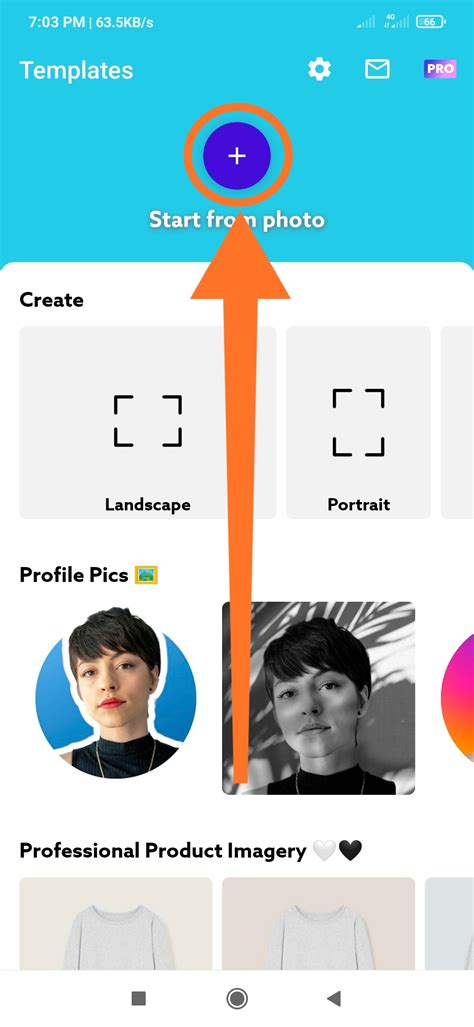Tap the Templates title
The width and height of the screenshot is (474, 1027).
pyautogui.click(x=77, y=70)
